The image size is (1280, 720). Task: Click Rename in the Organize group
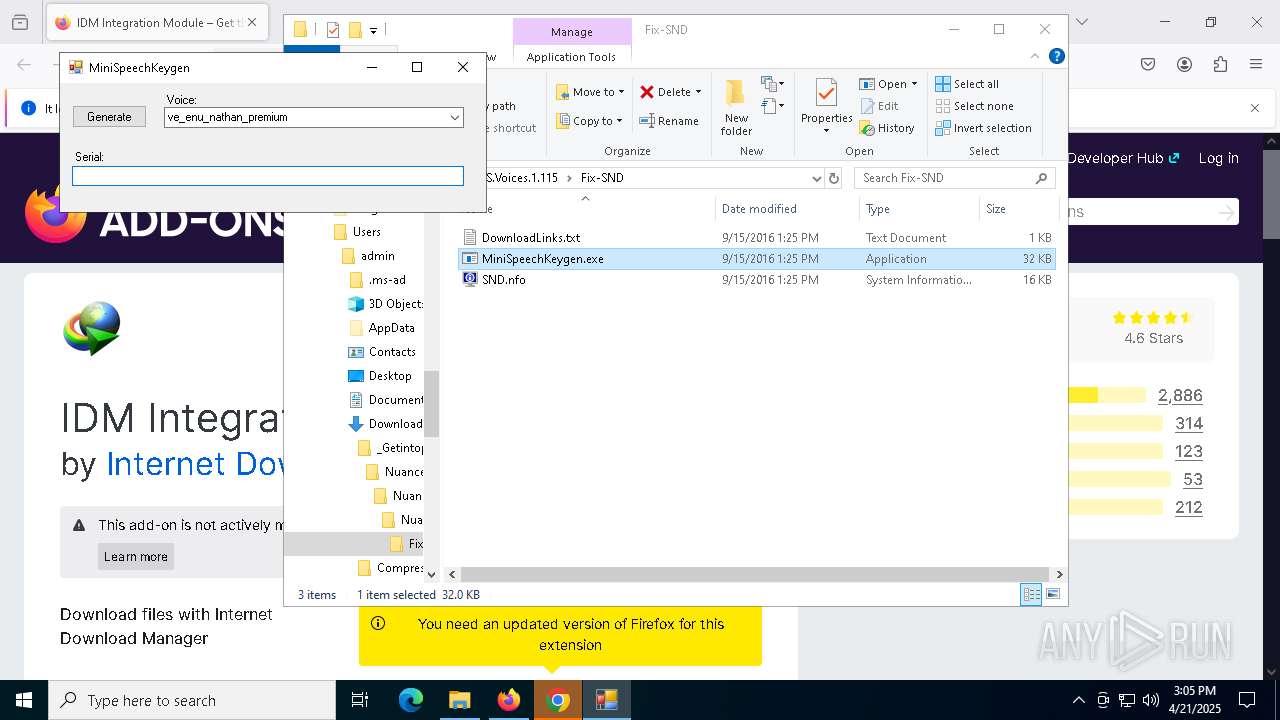pyautogui.click(x=669, y=121)
